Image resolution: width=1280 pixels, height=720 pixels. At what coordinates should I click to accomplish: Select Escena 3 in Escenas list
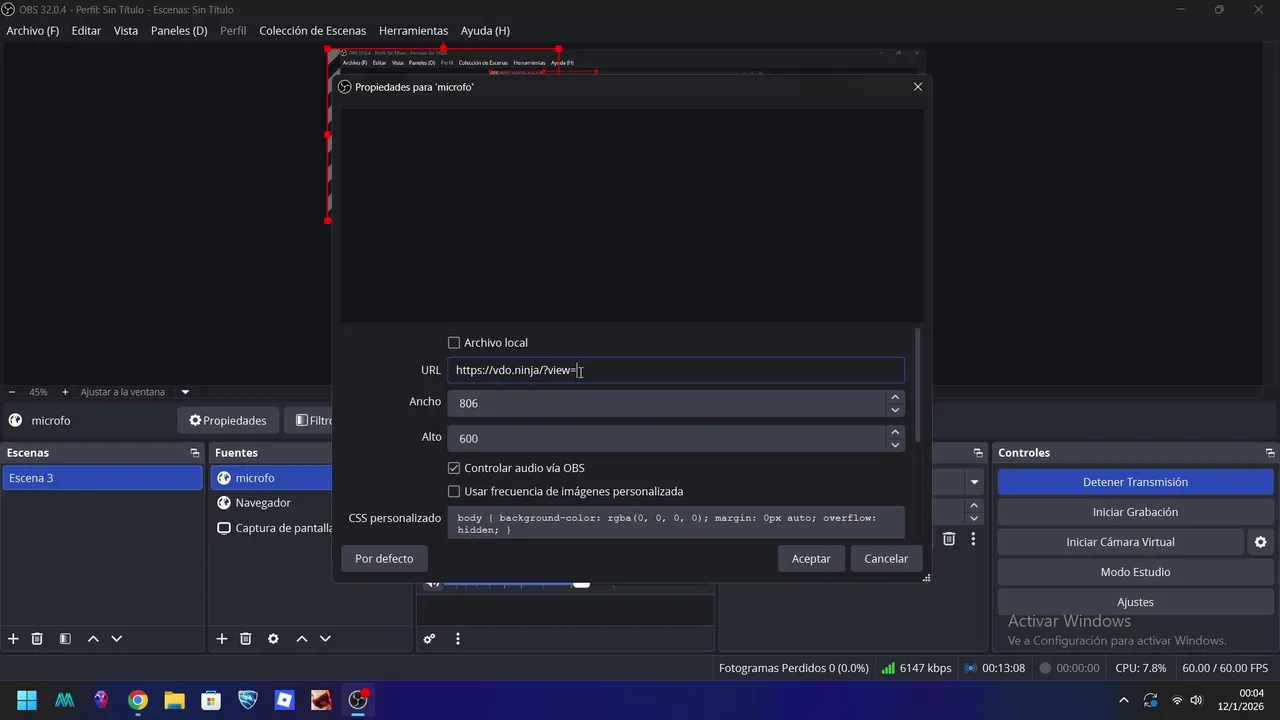click(x=102, y=478)
